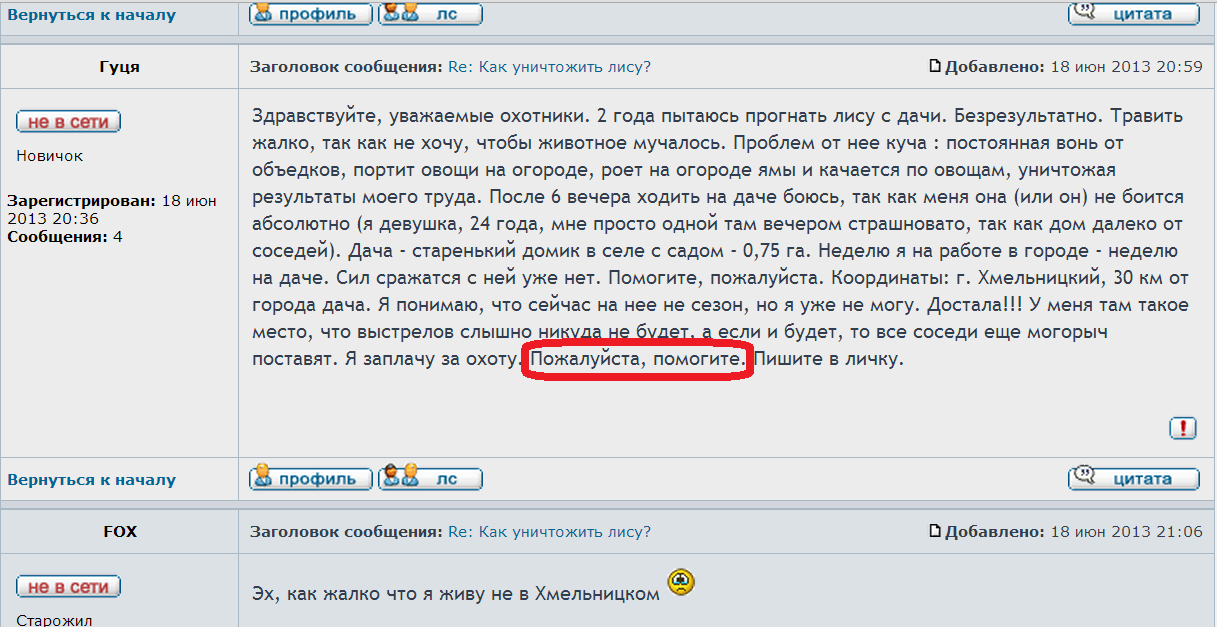Image resolution: width=1217 pixels, height=627 pixels.
Task: Click 'Вернуться к началу' below Гуця's post
Action: tap(91, 480)
